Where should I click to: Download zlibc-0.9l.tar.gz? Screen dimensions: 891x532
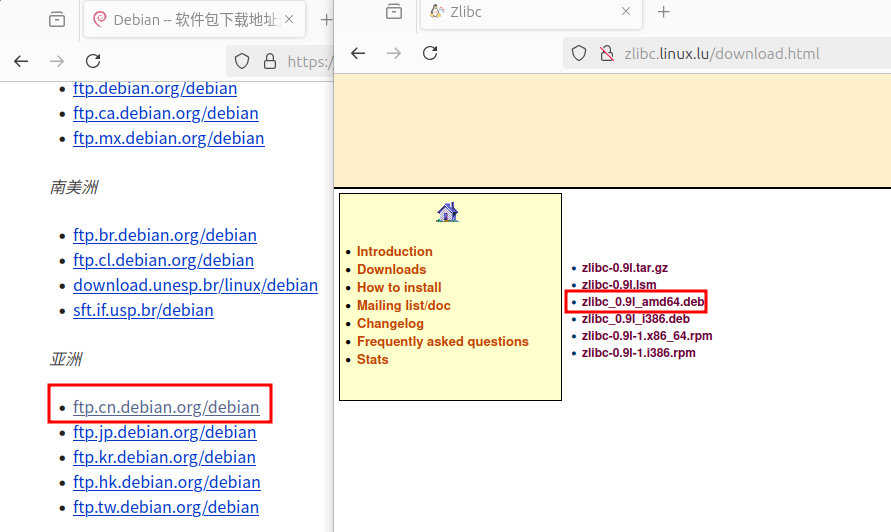[x=624, y=268]
